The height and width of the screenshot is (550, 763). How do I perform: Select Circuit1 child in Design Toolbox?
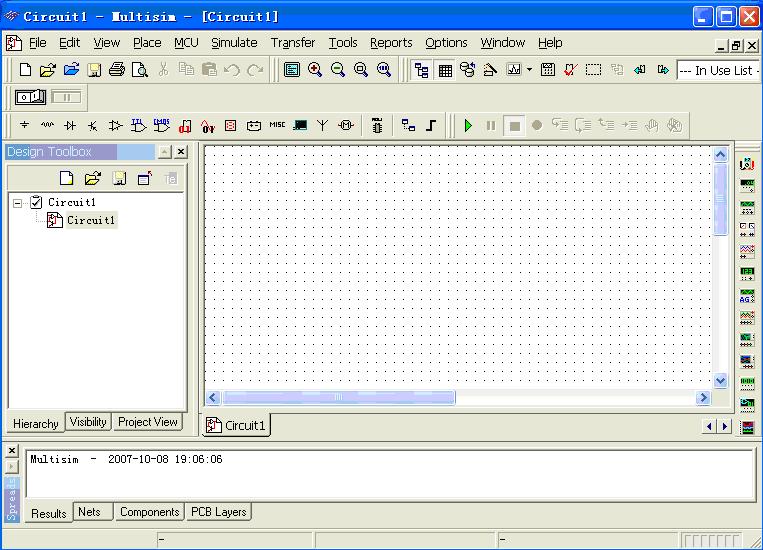(91, 220)
